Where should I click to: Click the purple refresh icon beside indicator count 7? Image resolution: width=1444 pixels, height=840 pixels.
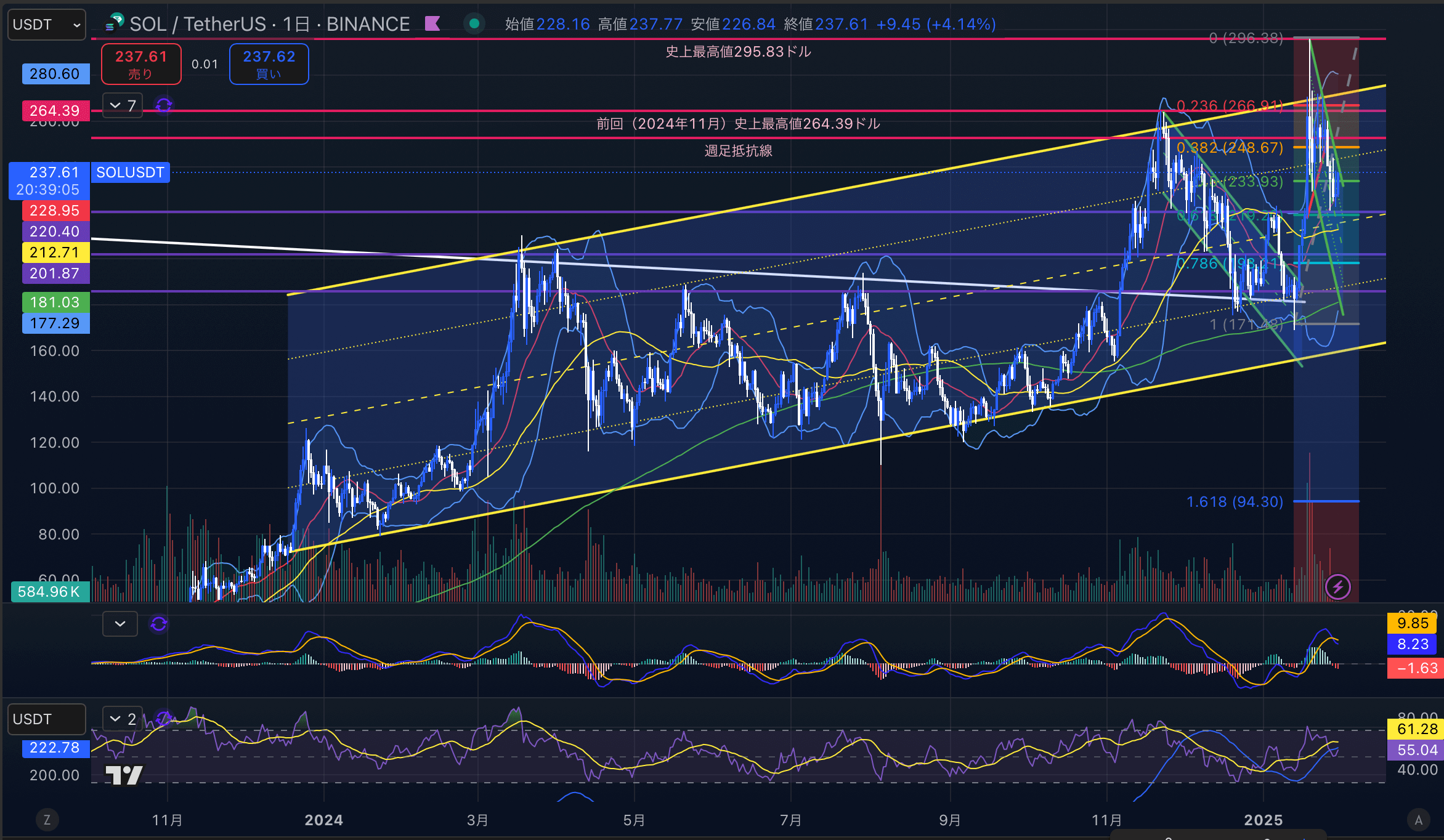[x=163, y=106]
